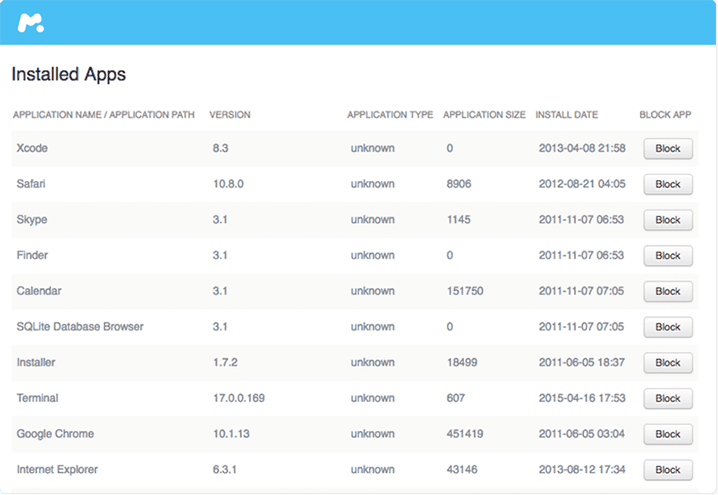Click the Application Type column header
The width and height of the screenshot is (718, 495).
pyautogui.click(x=390, y=114)
